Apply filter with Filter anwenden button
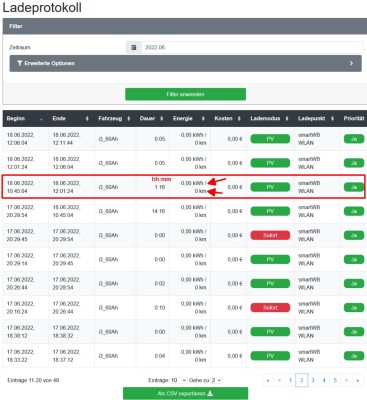367x400 pixels. point(185,94)
